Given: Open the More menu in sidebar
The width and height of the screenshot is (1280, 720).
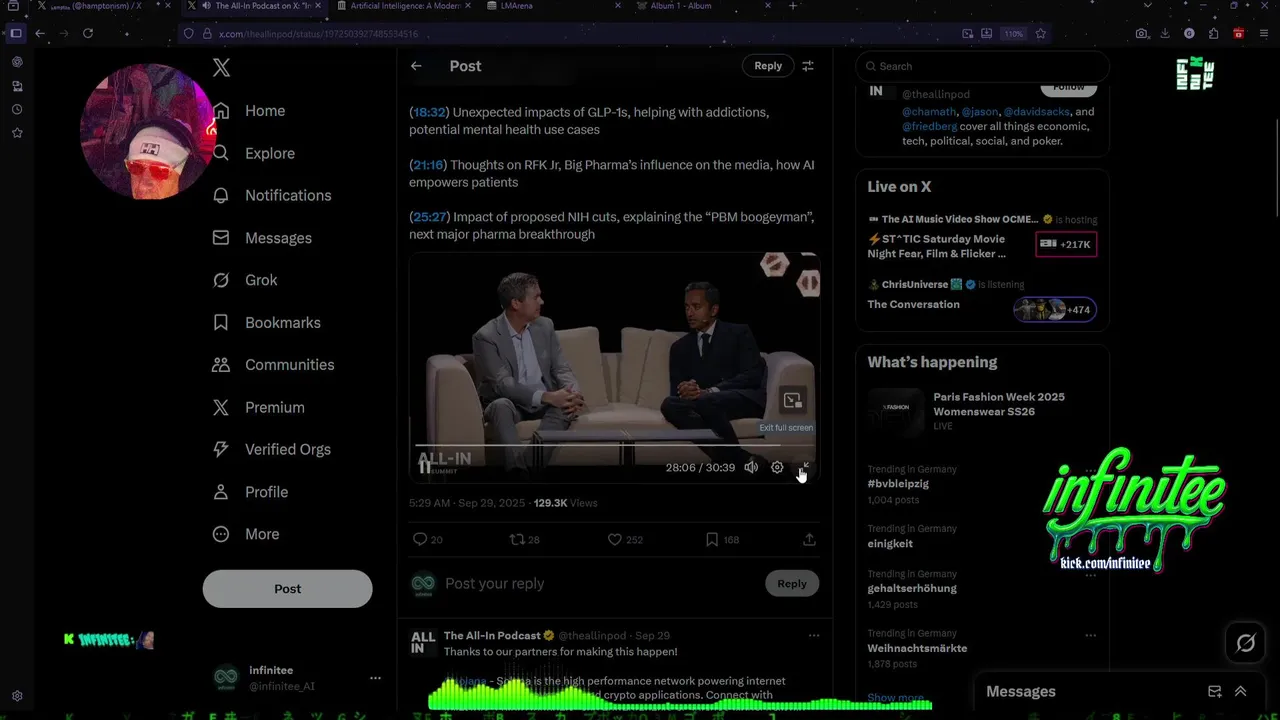Looking at the screenshot, I should (246, 534).
